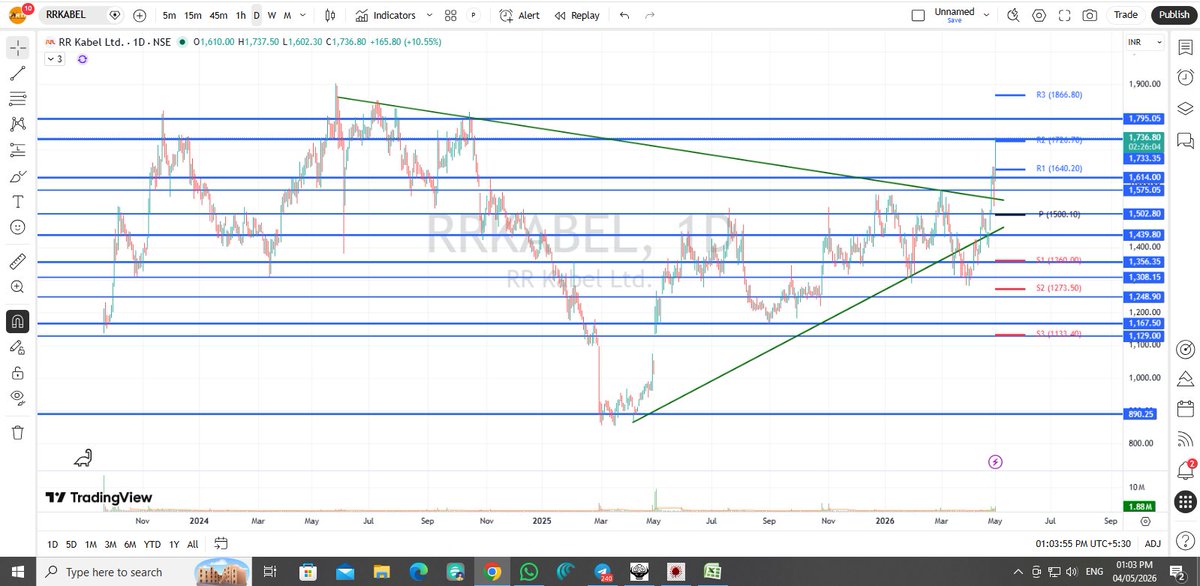Toggle the layout setup rectangle checkbox

[x=918, y=15]
